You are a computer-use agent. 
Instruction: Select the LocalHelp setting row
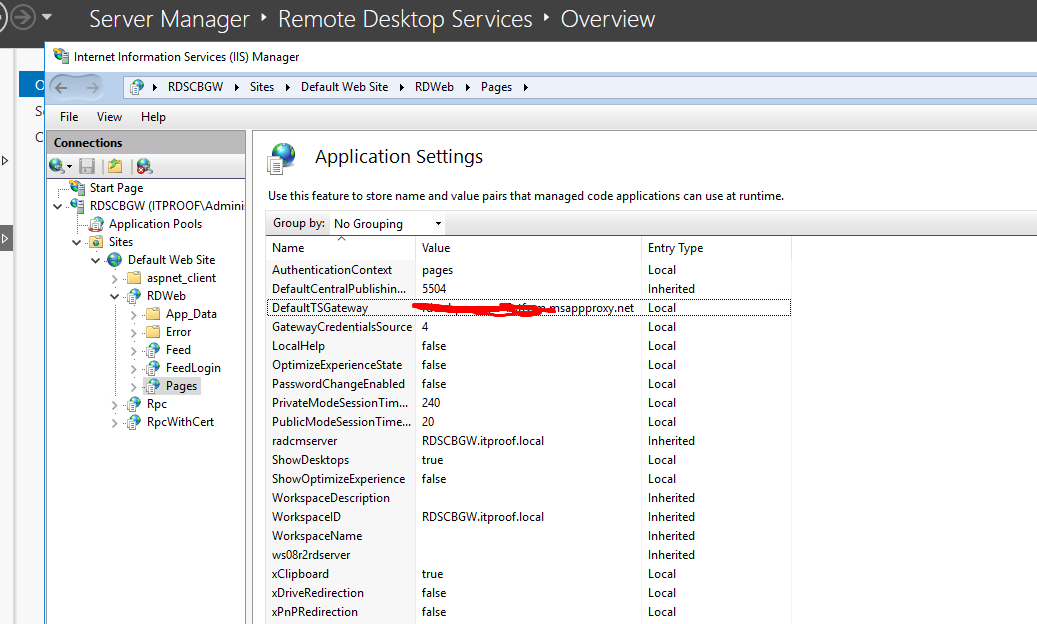(528, 346)
